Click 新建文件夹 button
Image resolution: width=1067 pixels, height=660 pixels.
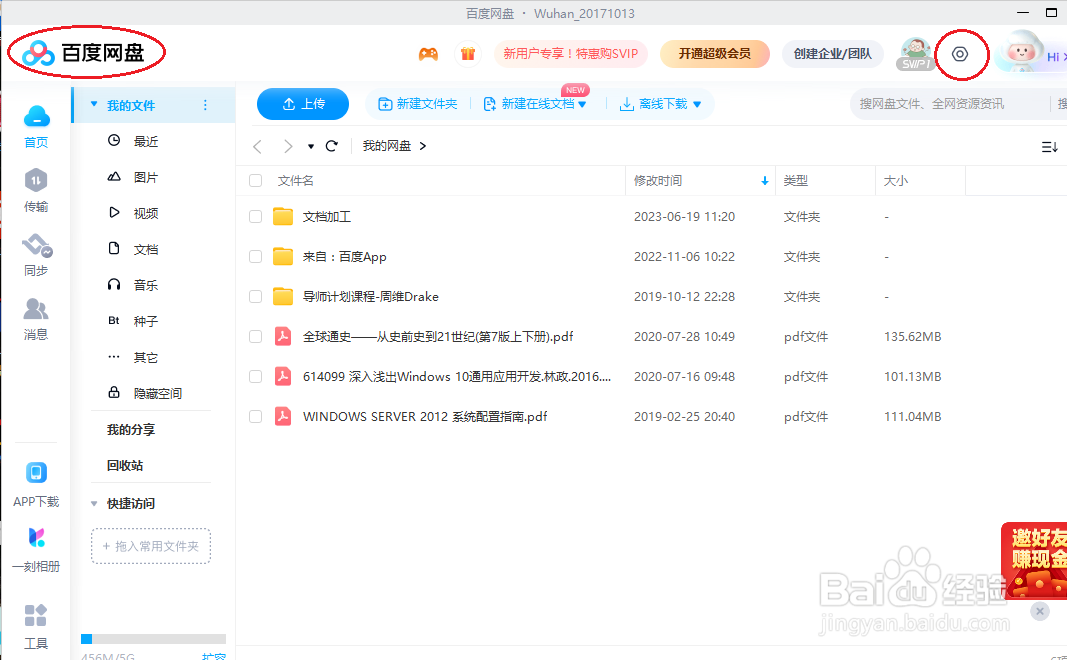(417, 104)
